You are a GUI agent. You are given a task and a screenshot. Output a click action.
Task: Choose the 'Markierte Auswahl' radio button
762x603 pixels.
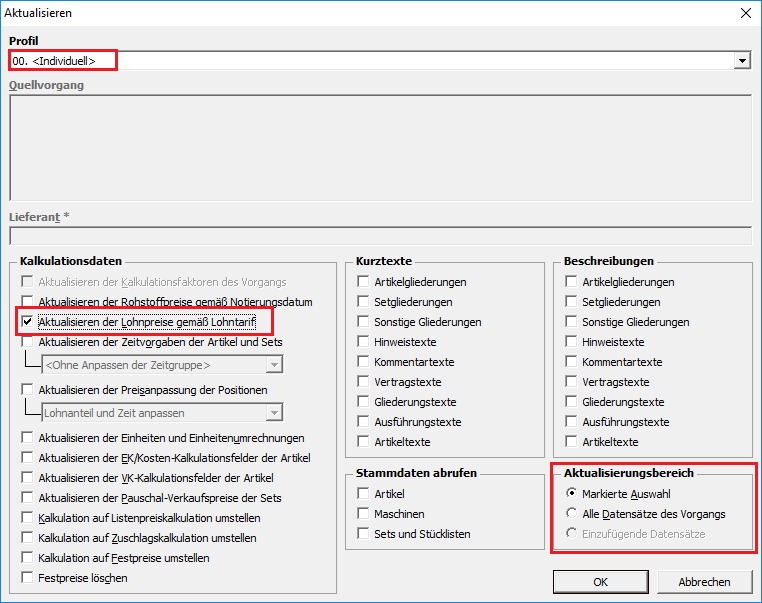pos(571,494)
